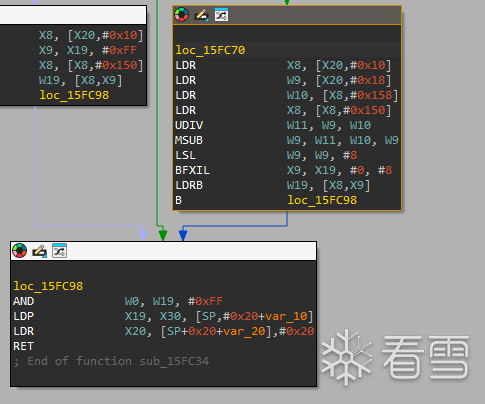The height and width of the screenshot is (404, 485).
Task: Follow branch target loc_15FC98 in loc_15FC70 node
Action: [x=322, y=200]
